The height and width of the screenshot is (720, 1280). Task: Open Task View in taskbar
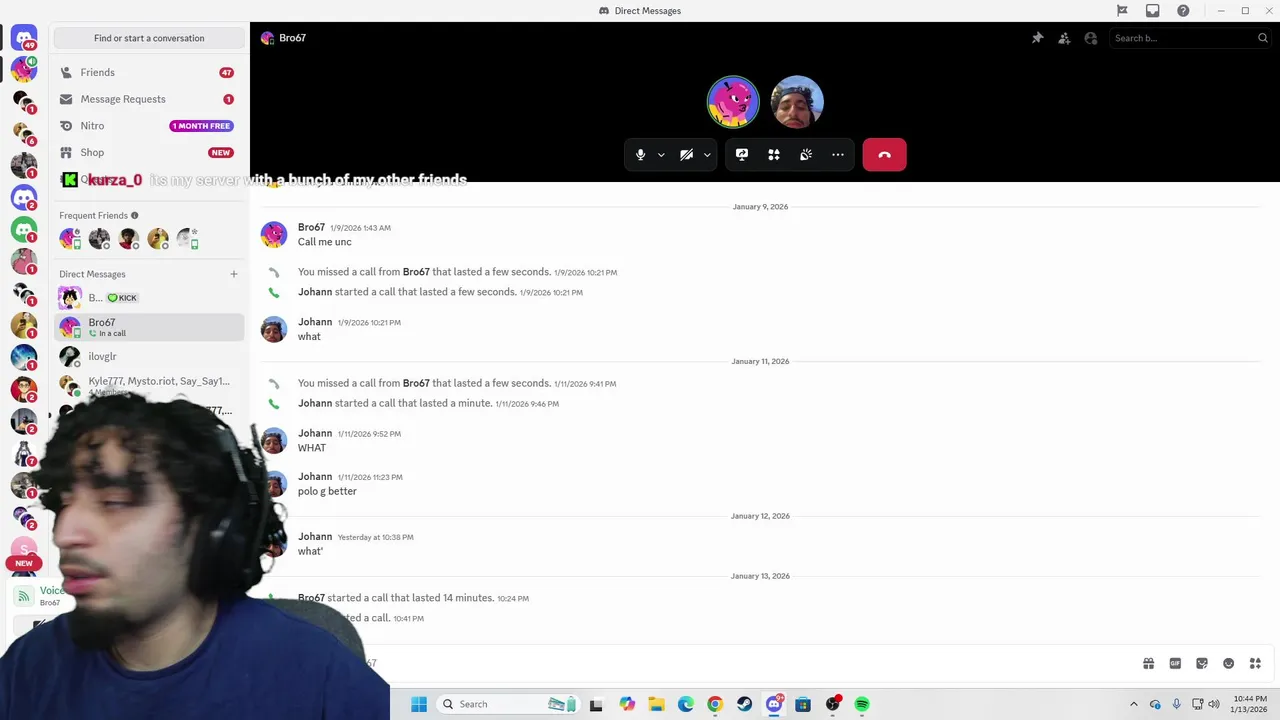596,704
